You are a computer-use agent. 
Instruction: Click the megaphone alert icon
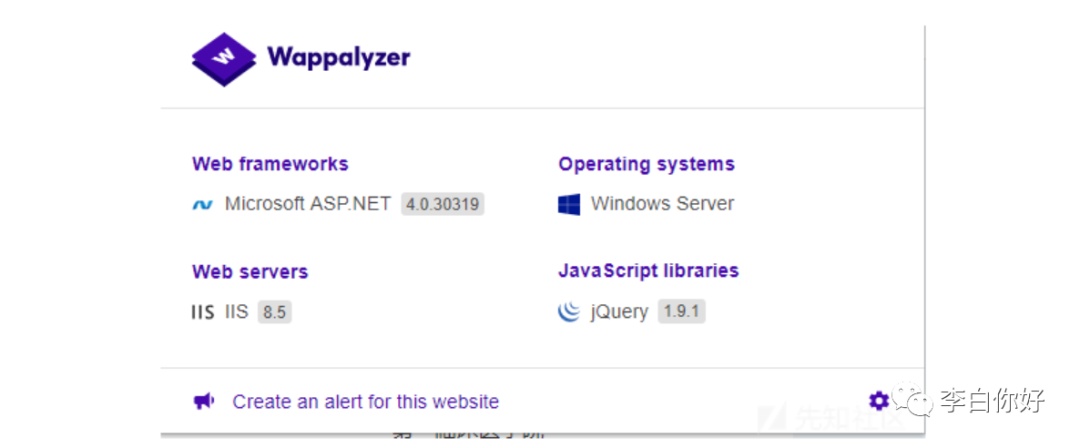[203, 401]
